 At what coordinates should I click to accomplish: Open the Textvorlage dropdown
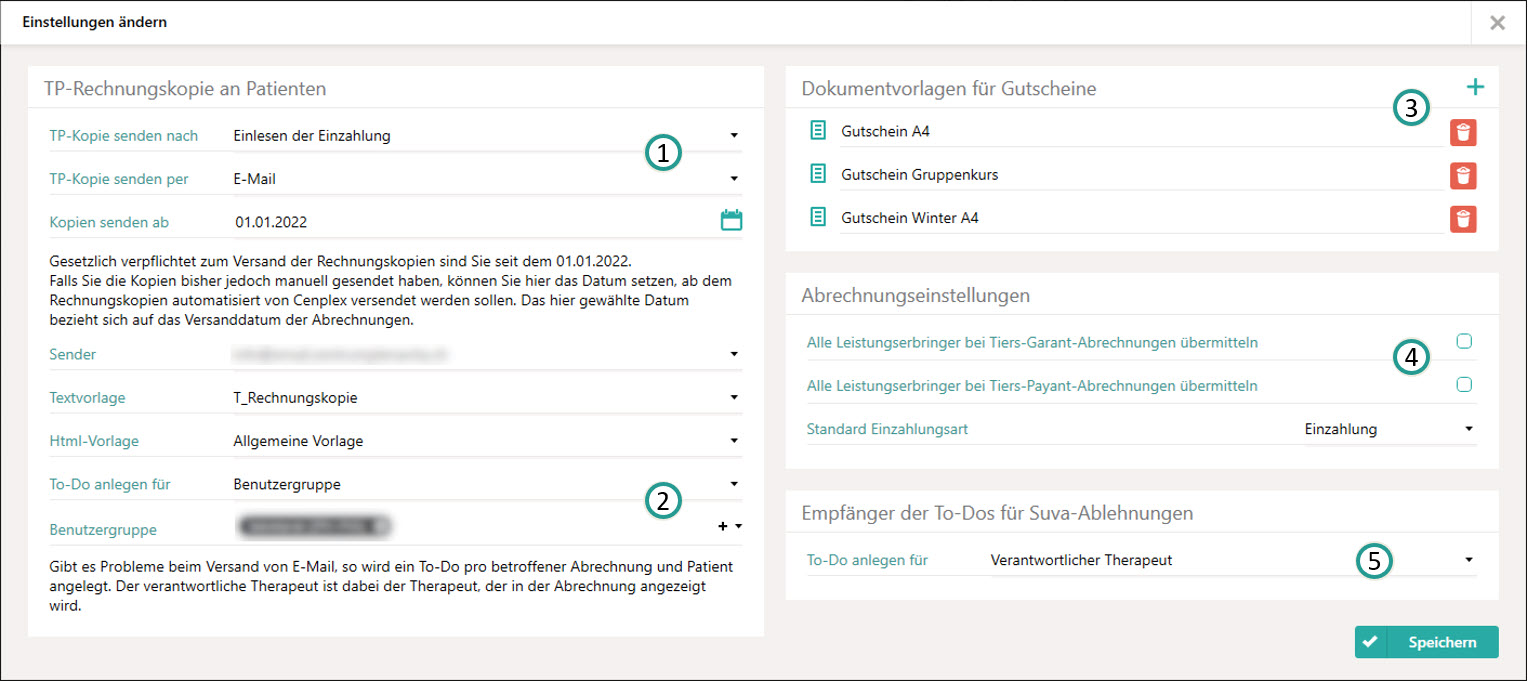click(x=486, y=398)
